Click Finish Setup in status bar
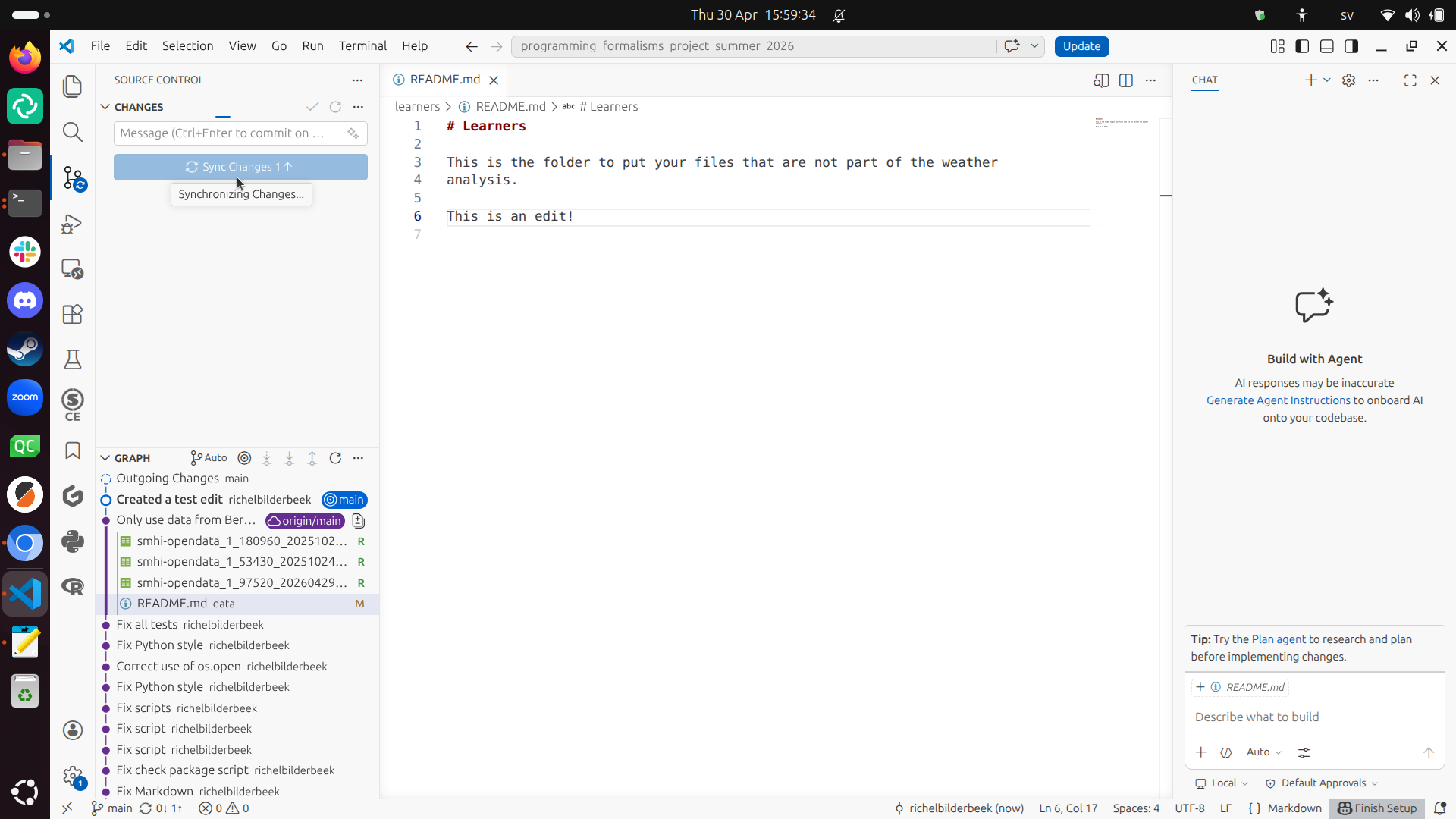Viewport: 1456px width, 819px height. 1376,808
